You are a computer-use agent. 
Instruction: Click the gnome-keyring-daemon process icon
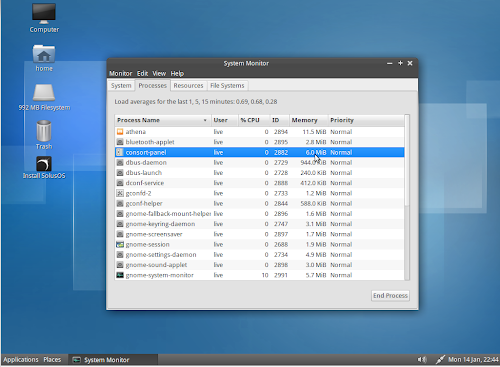click(120, 224)
